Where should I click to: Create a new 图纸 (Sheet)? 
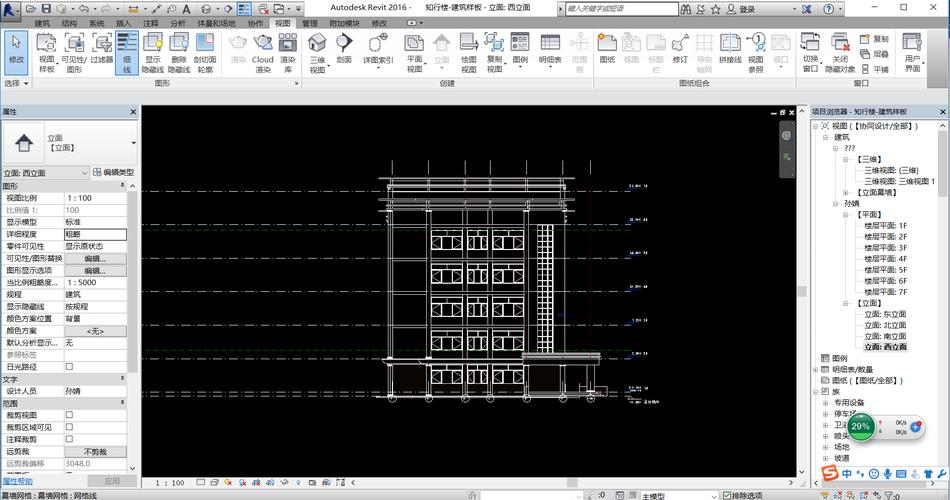pyautogui.click(x=607, y=48)
